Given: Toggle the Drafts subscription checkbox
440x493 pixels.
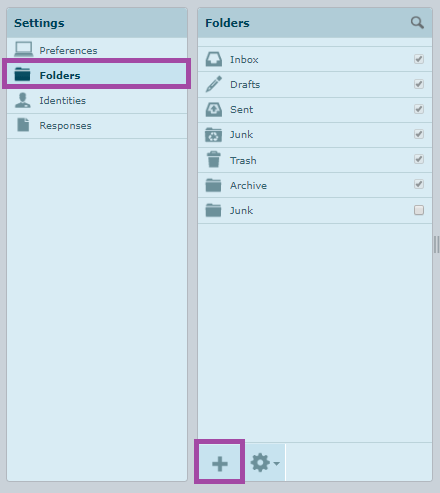Looking at the screenshot, I should click(419, 84).
